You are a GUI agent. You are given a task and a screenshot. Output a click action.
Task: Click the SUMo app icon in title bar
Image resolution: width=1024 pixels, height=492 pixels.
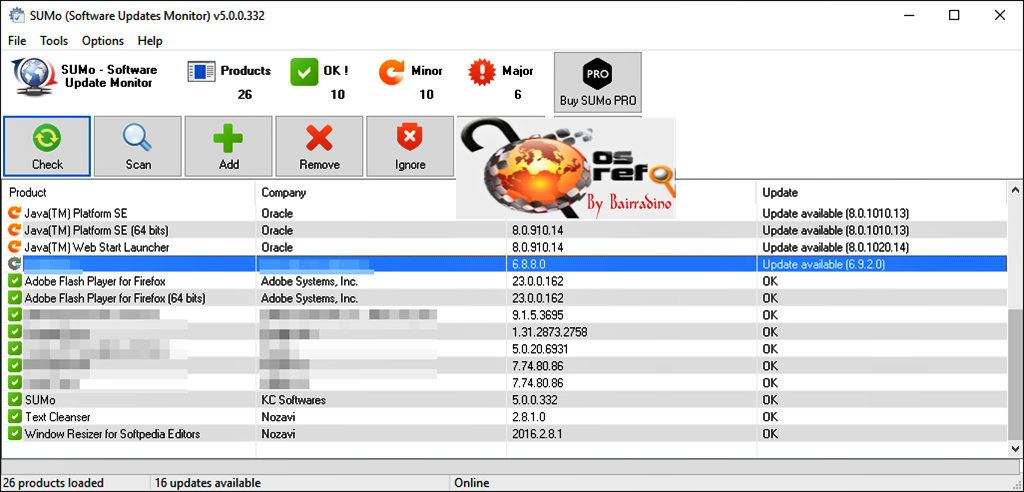(15, 16)
